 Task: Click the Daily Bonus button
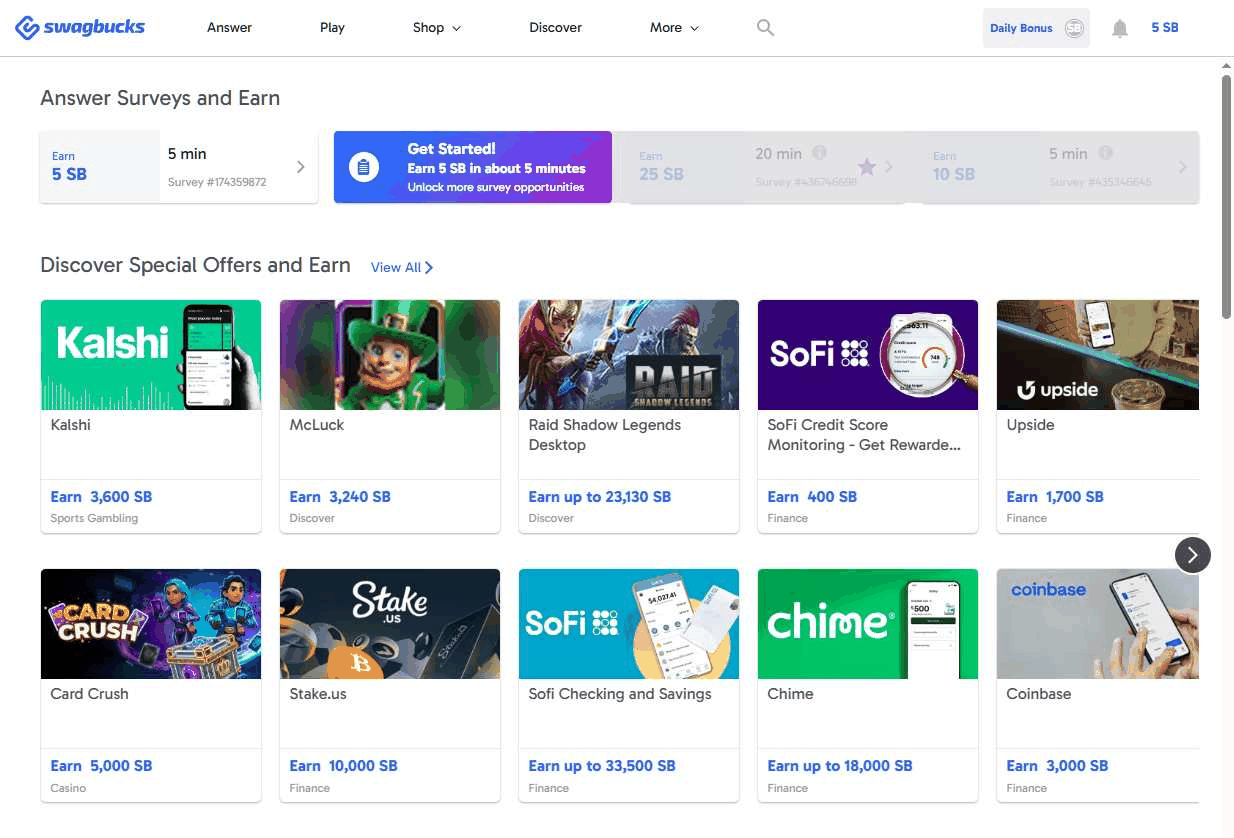tap(1036, 28)
